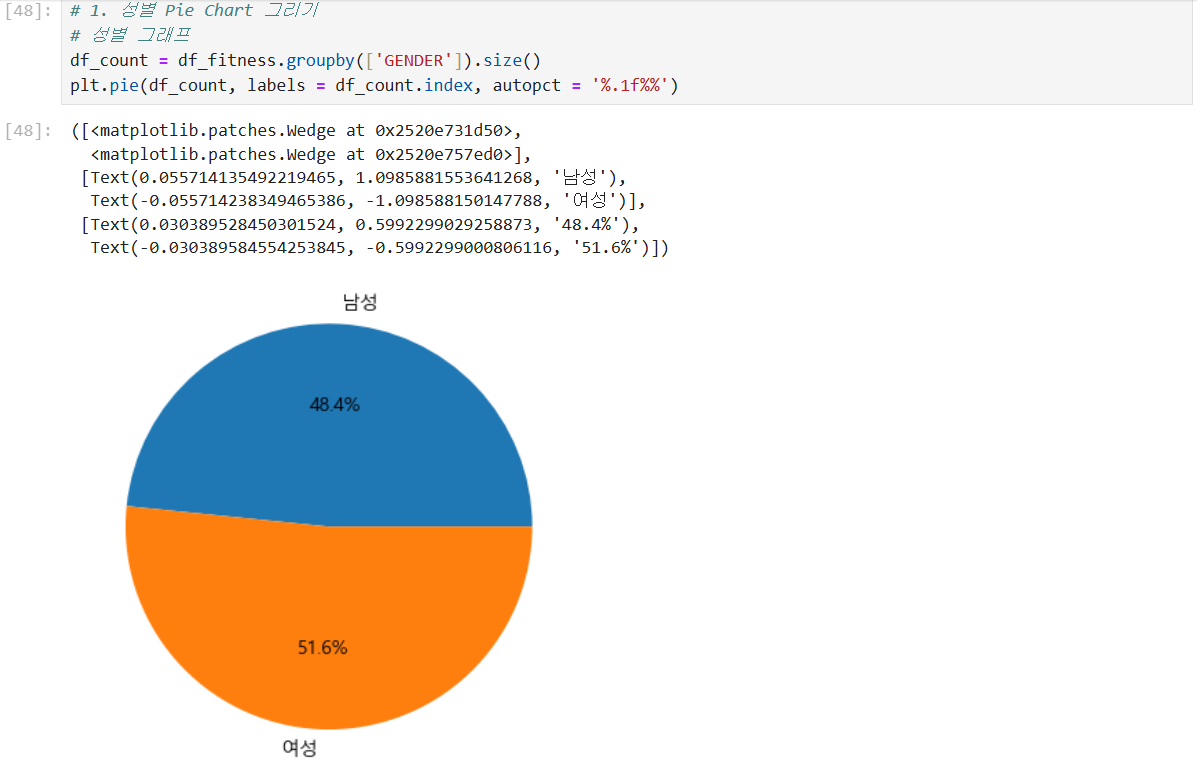Click the Text output line containing '48.4%'
This screenshot has width=1197, height=775.
coord(360,224)
